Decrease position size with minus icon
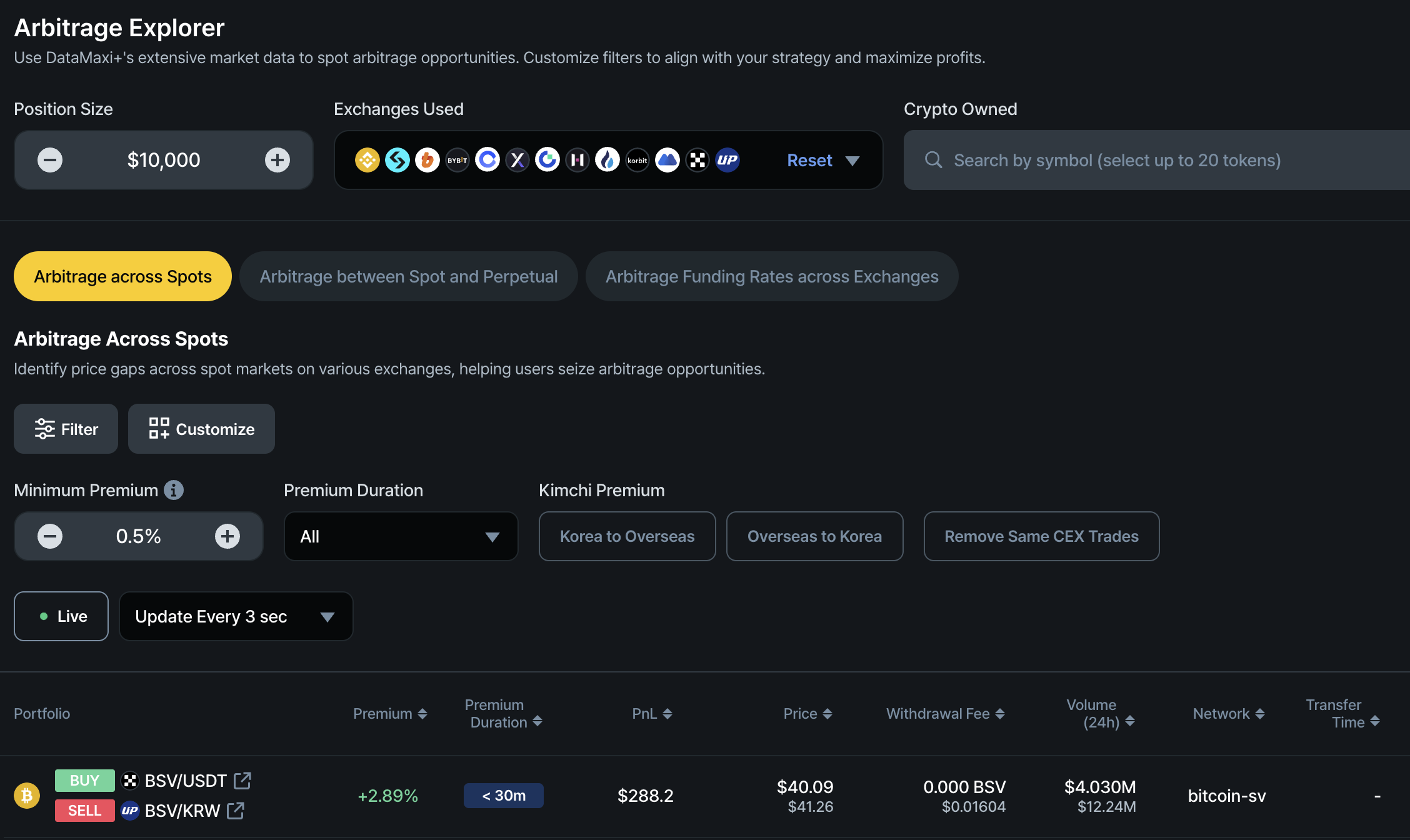1410x840 pixels. click(x=50, y=160)
